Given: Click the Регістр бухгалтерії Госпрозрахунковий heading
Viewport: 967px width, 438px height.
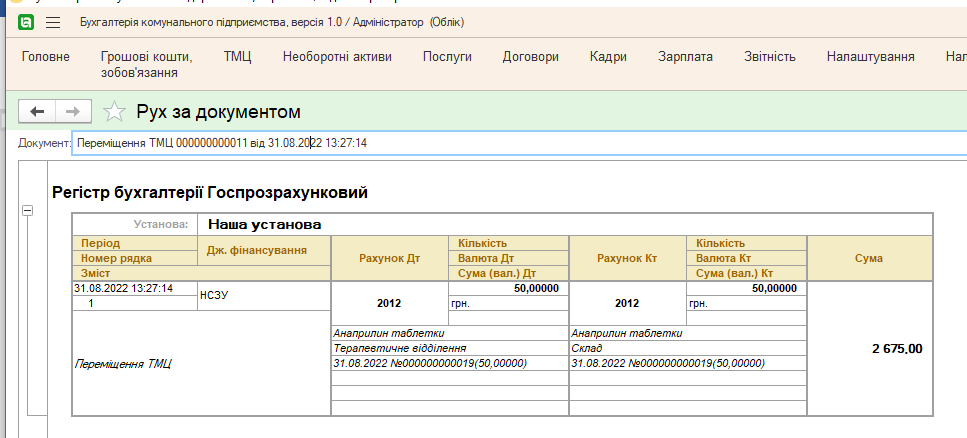Looking at the screenshot, I should point(210,192).
